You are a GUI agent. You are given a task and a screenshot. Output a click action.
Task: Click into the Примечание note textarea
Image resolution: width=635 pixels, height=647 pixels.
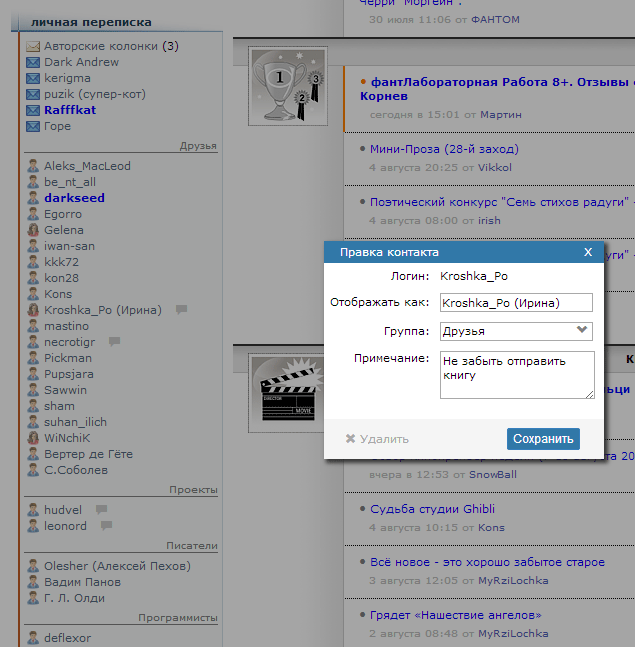[x=516, y=374]
